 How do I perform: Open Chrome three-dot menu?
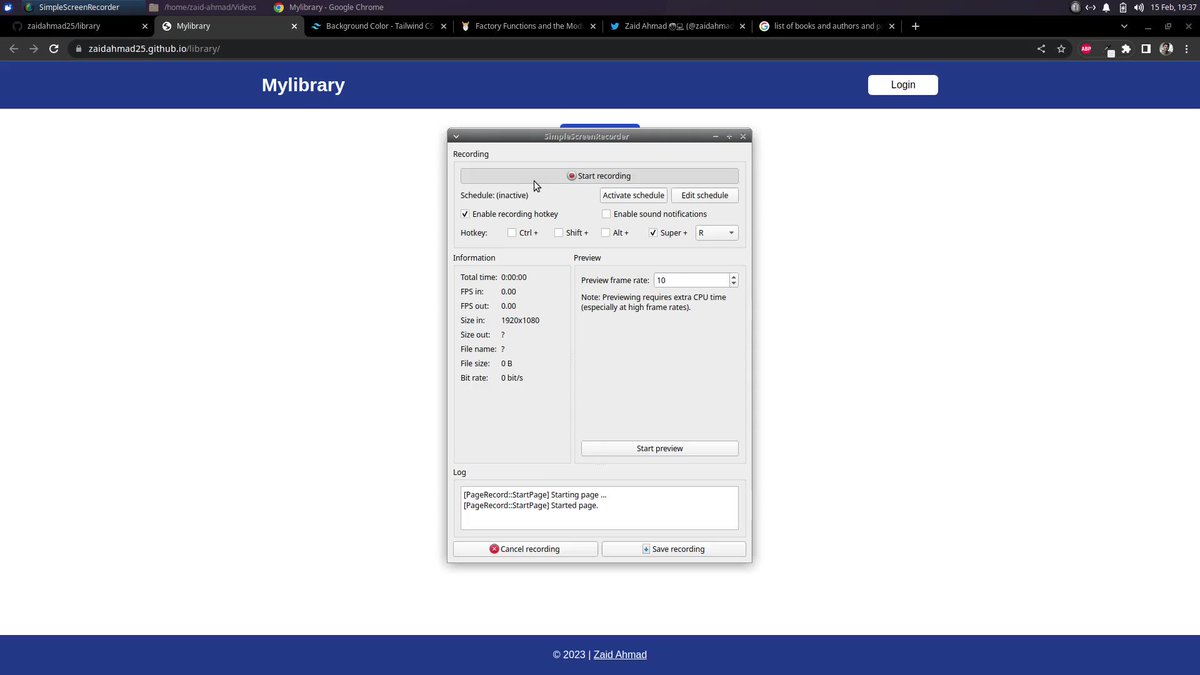pos(1186,48)
